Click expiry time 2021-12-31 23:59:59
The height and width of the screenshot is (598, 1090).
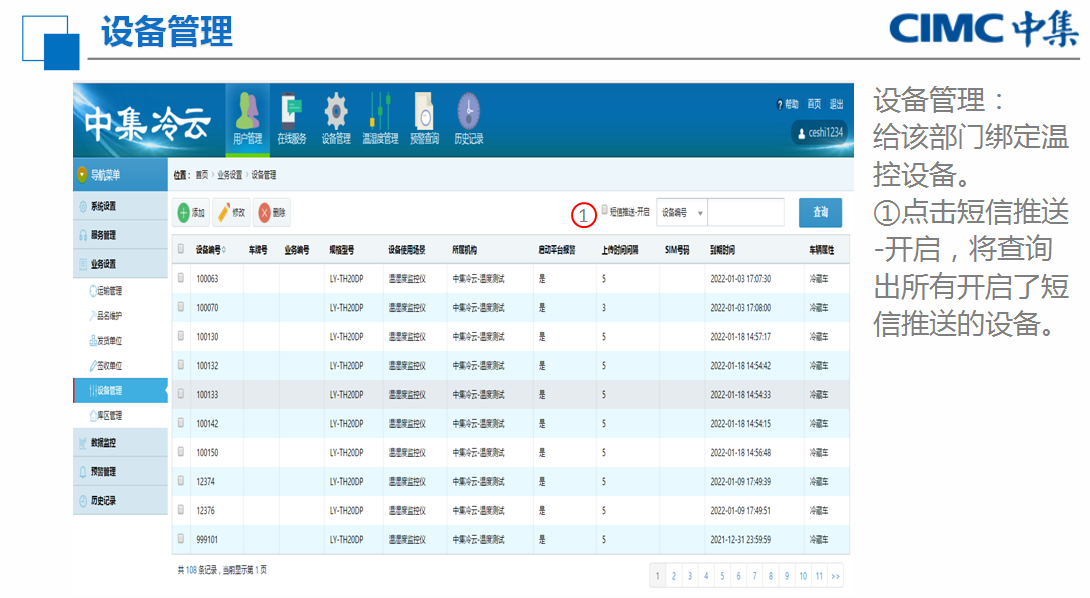point(740,540)
